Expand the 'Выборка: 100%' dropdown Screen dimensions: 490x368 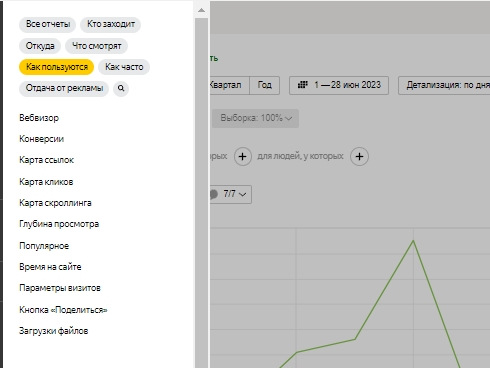point(255,118)
